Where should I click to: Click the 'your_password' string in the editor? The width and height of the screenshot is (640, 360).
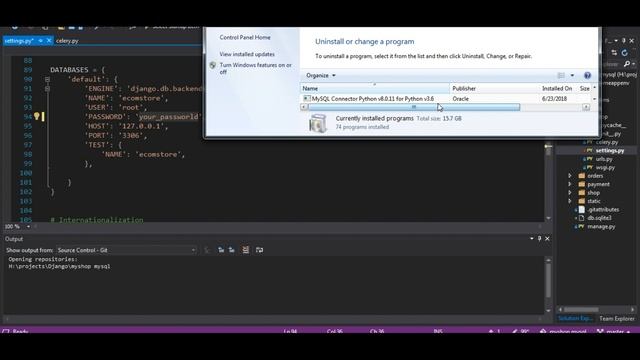(169, 117)
